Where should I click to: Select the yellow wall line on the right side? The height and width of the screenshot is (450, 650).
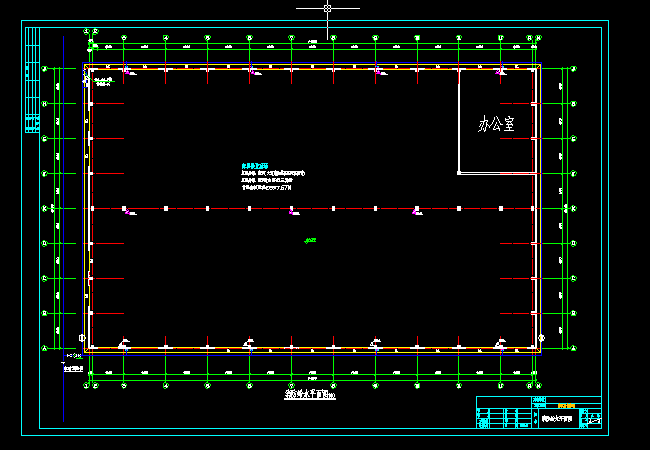click(540, 200)
